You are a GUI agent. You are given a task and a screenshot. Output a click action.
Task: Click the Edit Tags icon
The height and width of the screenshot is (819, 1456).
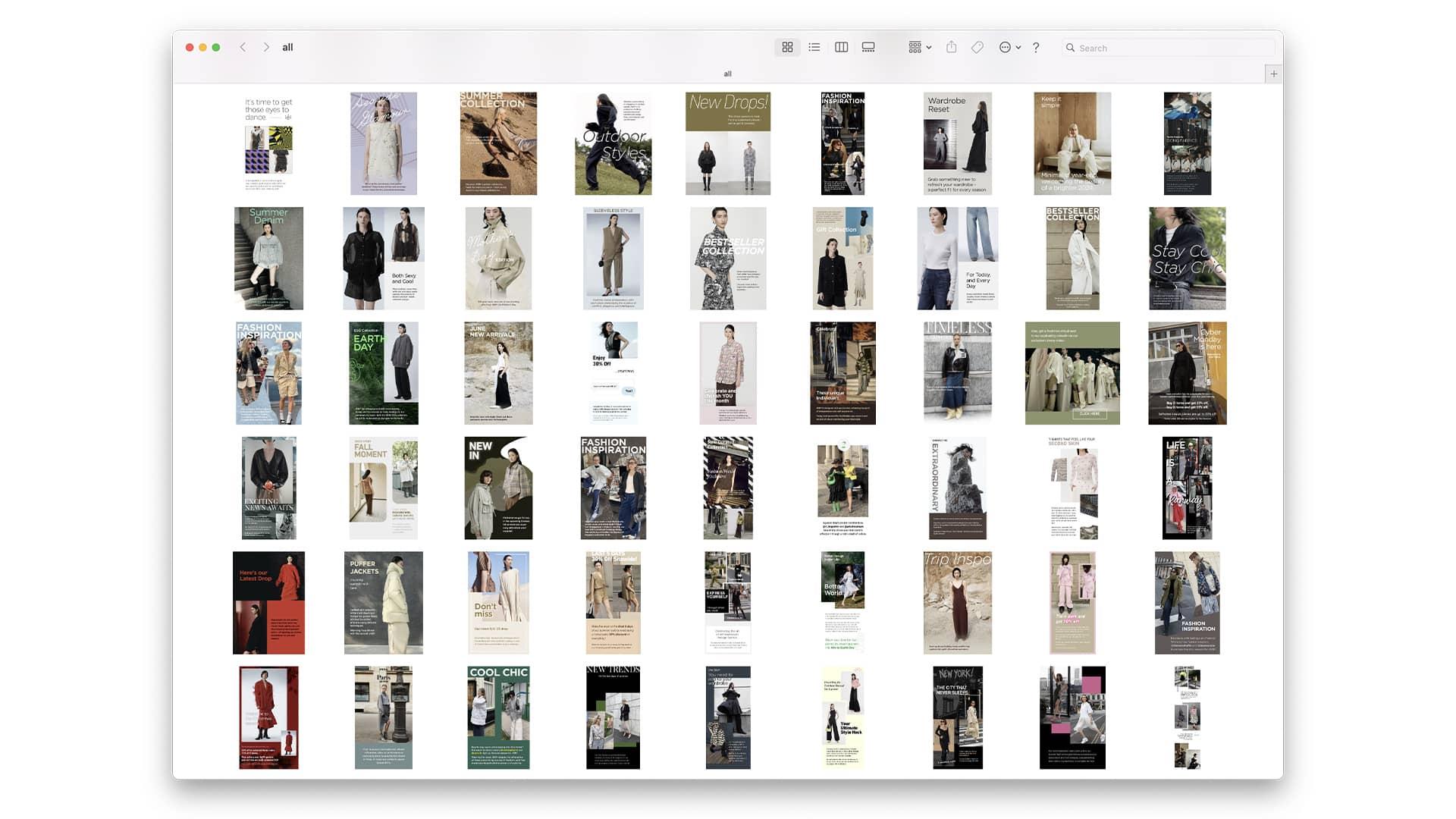tap(977, 47)
